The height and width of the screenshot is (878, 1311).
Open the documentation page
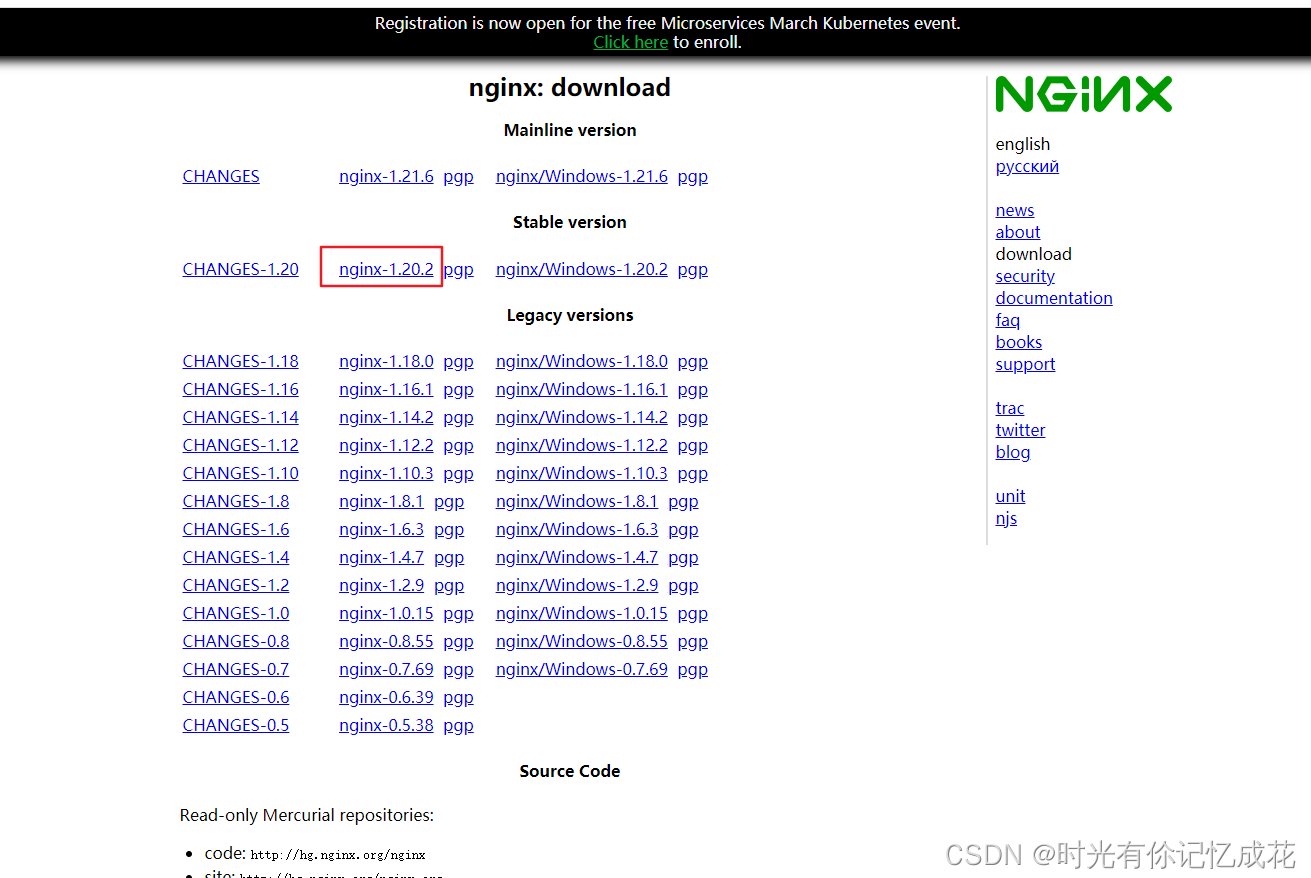[x=1053, y=298]
